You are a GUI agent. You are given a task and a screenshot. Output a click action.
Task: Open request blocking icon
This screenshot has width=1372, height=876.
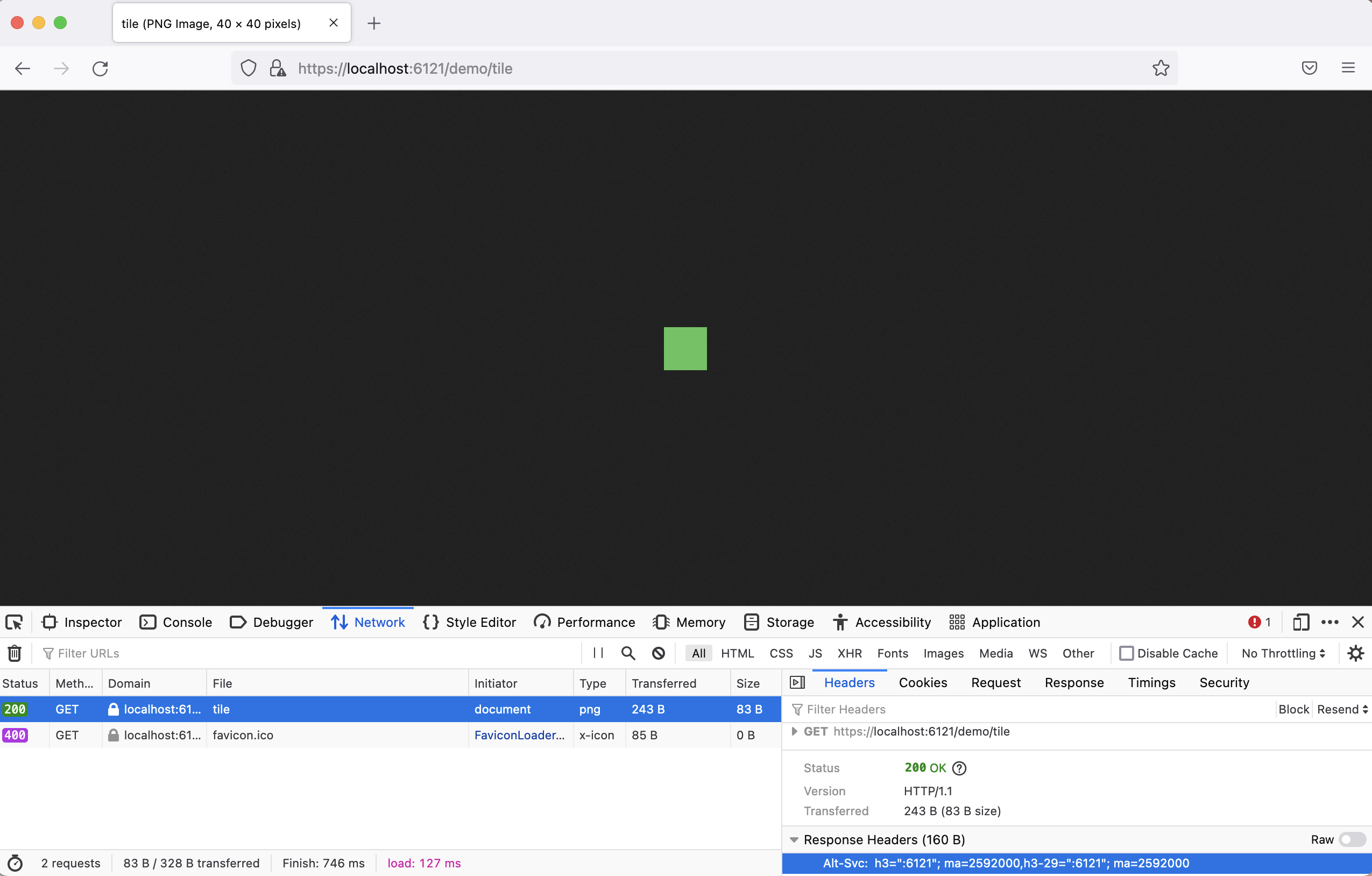tap(659, 653)
